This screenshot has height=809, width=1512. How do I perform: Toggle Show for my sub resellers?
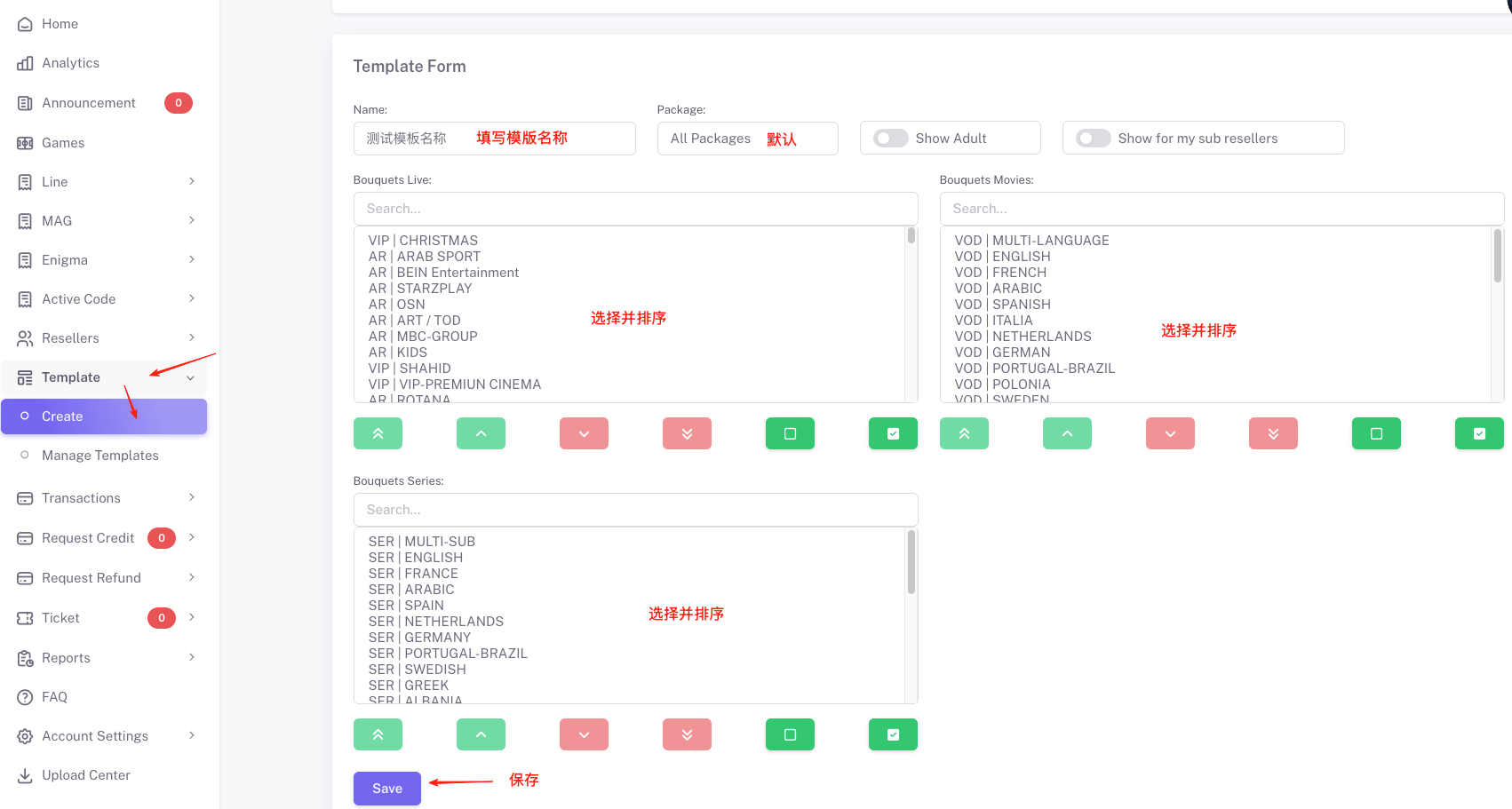[x=1093, y=139]
